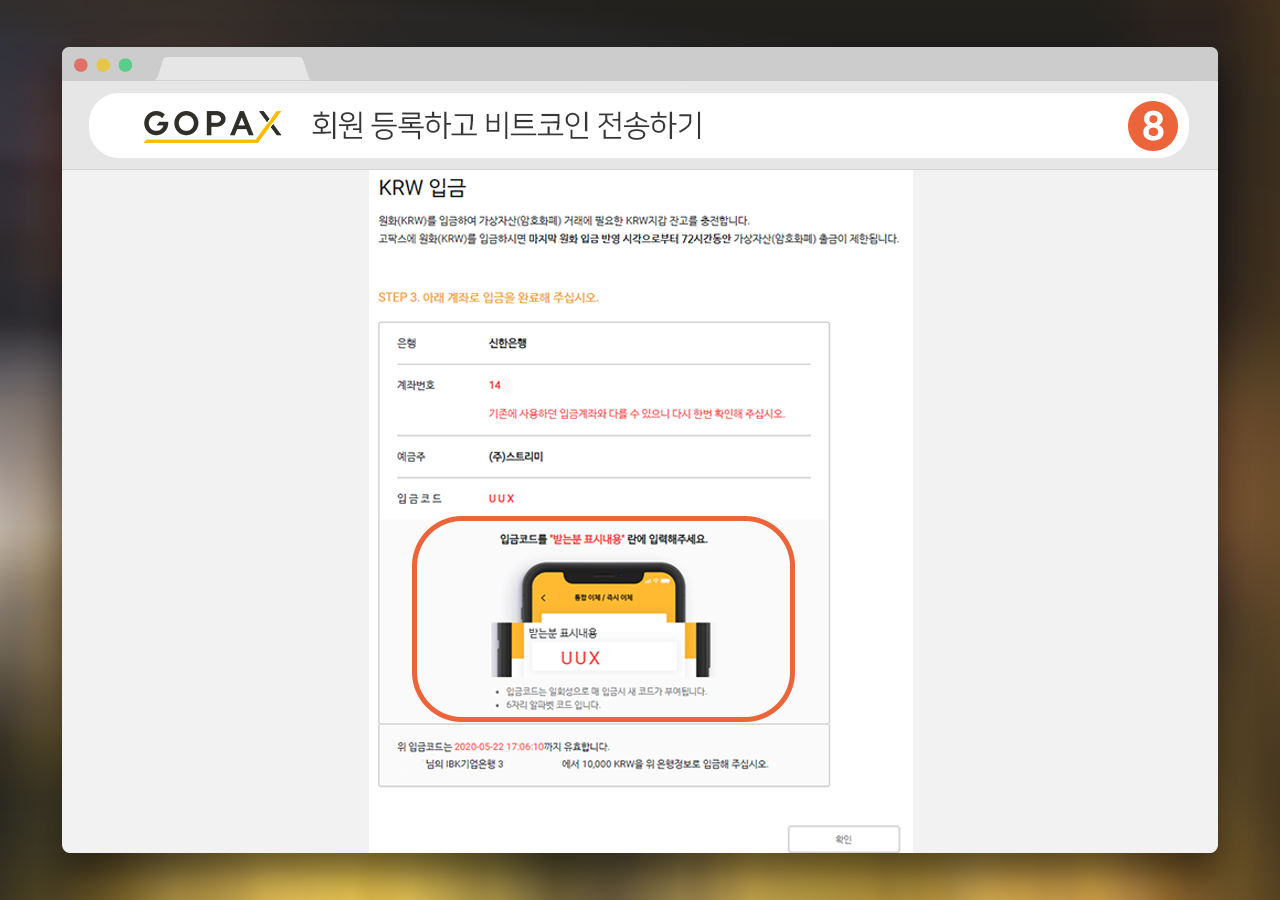Click the '6자리 알파벳 코드 입니다' bullet
The height and width of the screenshot is (900, 1280).
[x=553, y=705]
